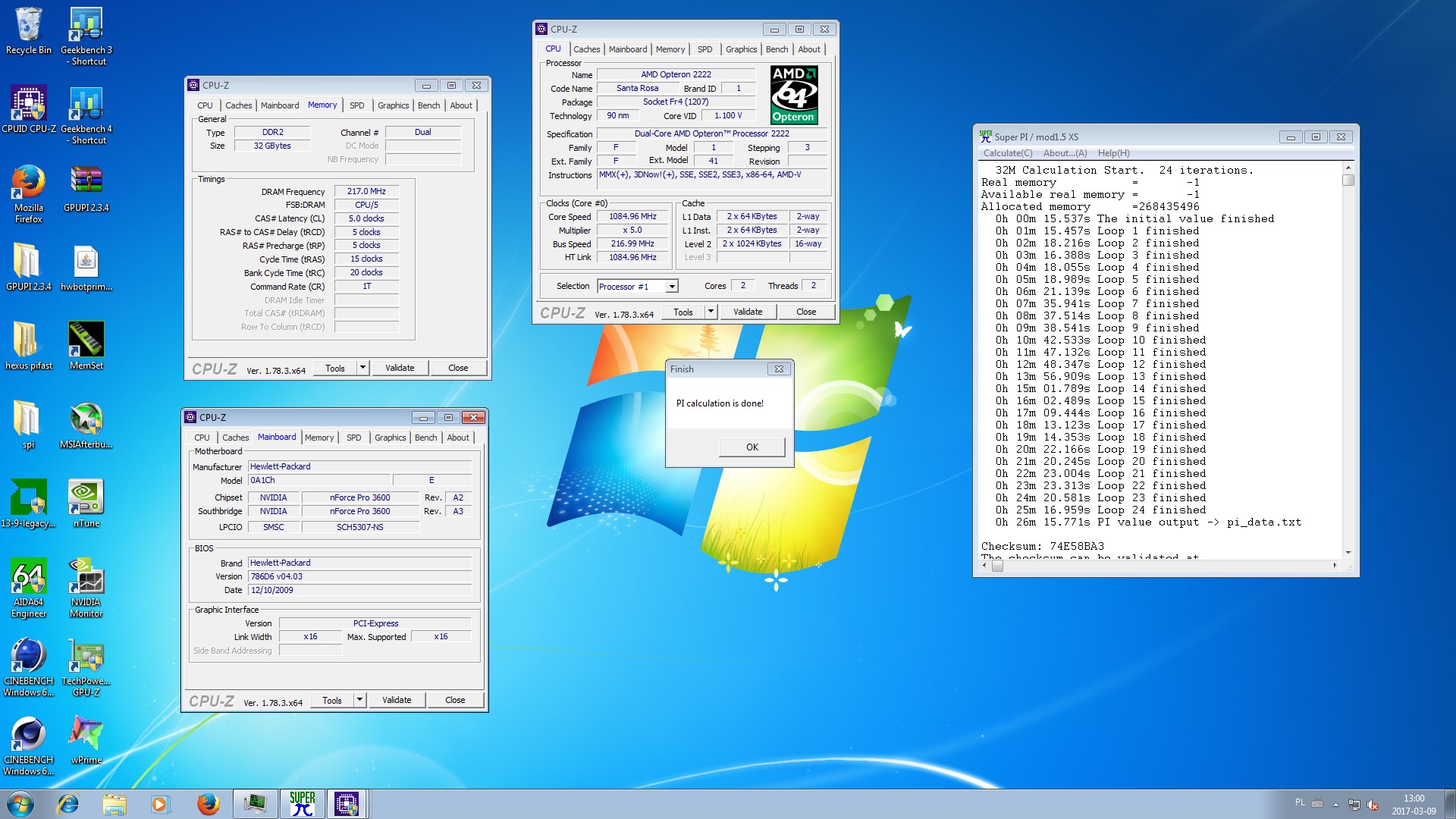
Task: Launch Mozilla Firefox desktop icon
Action: point(29,193)
